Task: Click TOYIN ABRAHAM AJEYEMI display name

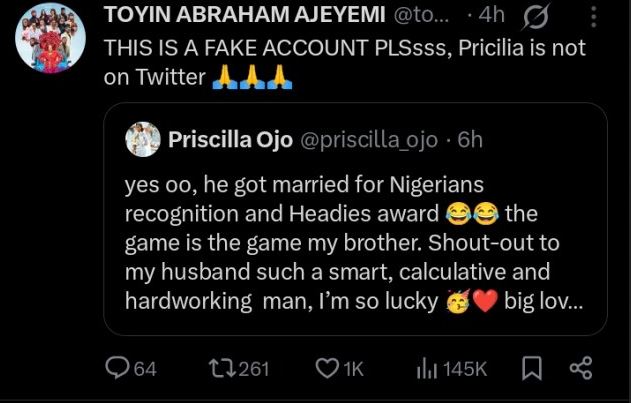Action: [x=228, y=17]
